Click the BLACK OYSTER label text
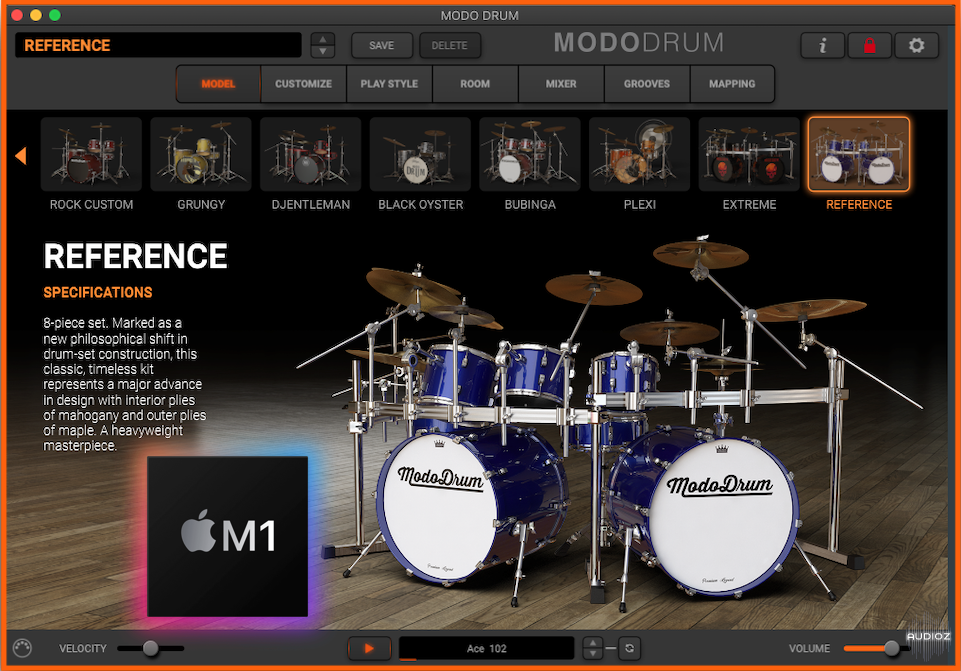This screenshot has width=961, height=671. 420,205
